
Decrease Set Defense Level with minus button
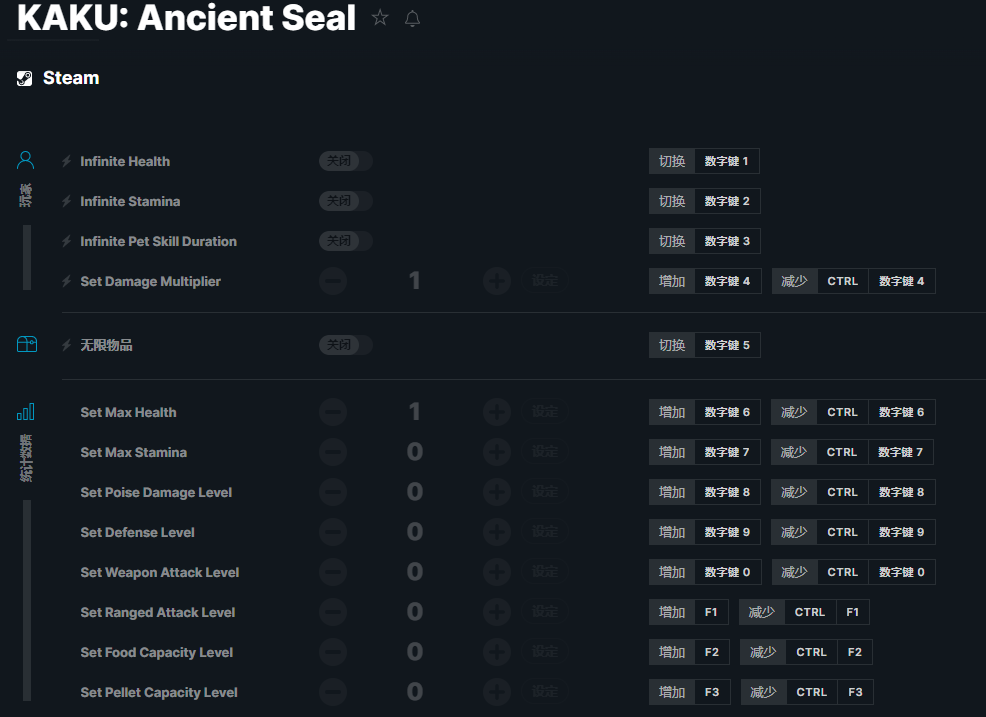333,532
